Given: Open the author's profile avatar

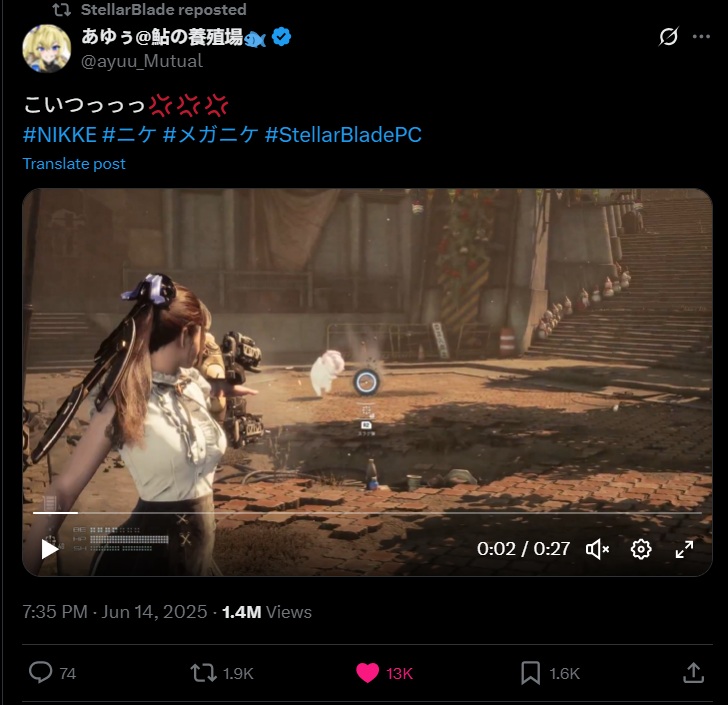Looking at the screenshot, I should click(x=46, y=48).
